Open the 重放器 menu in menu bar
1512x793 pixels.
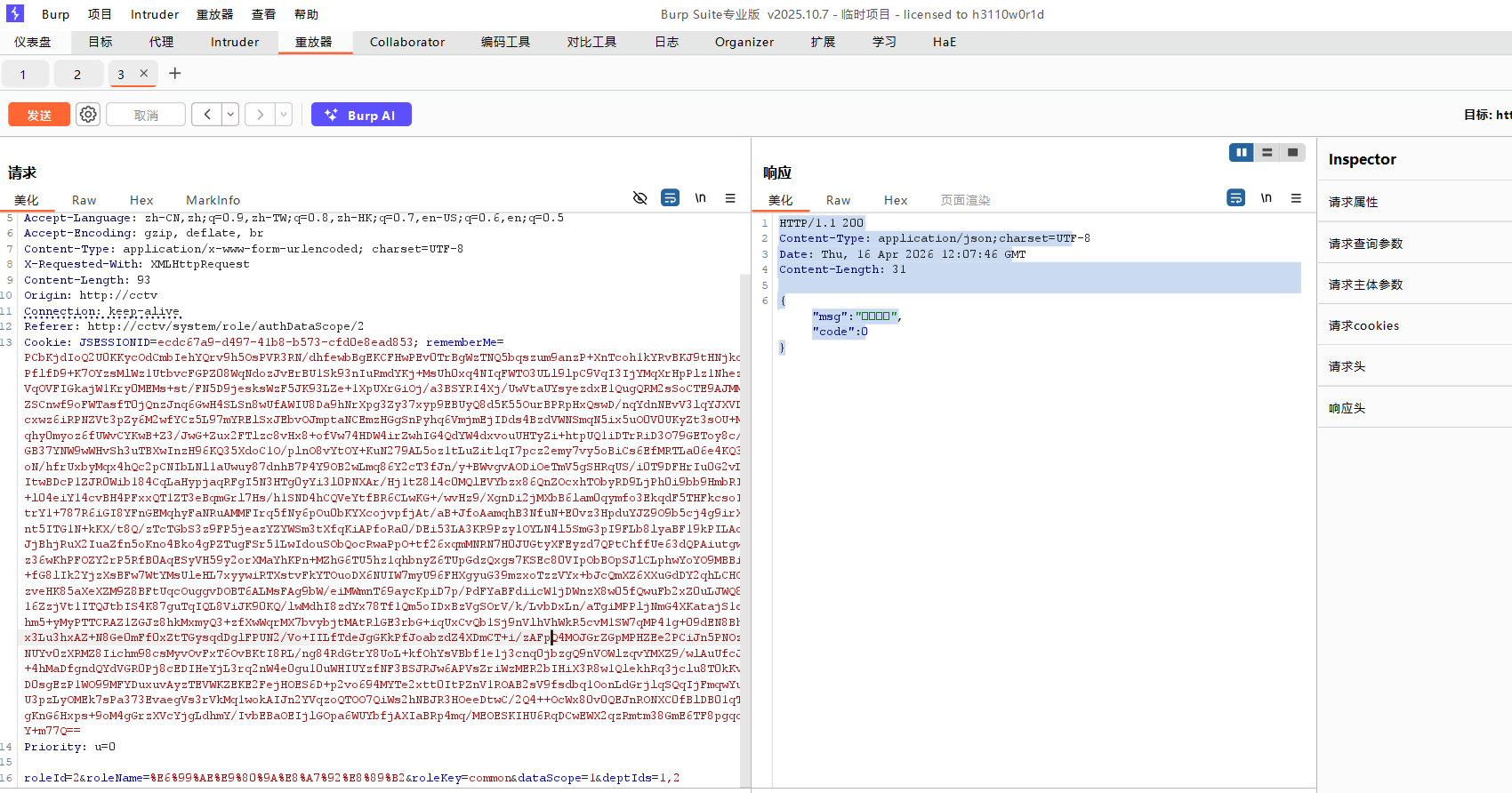pyautogui.click(x=214, y=14)
